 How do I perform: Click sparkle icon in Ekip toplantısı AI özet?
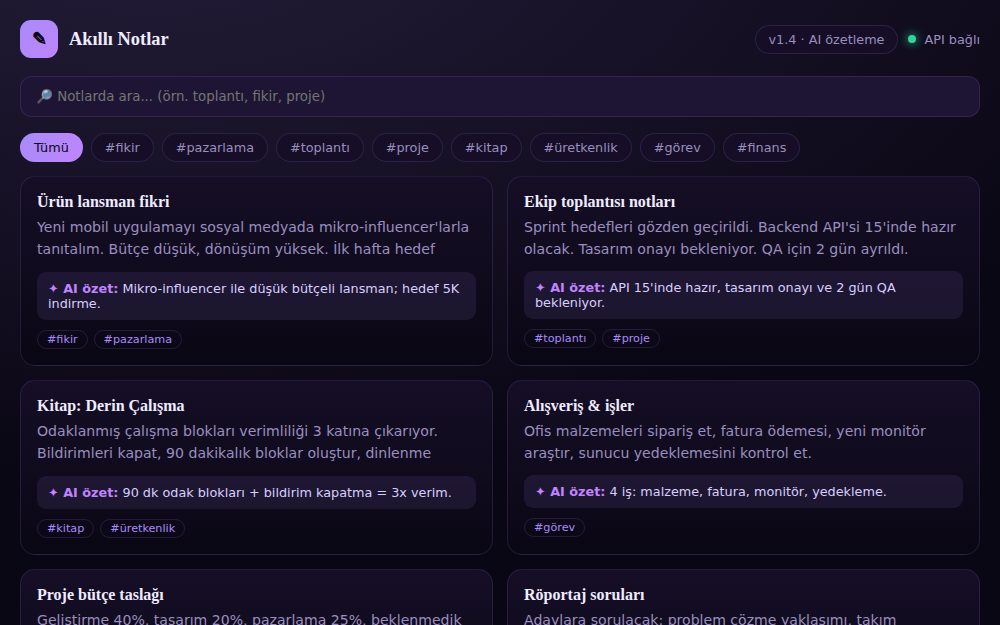point(540,288)
